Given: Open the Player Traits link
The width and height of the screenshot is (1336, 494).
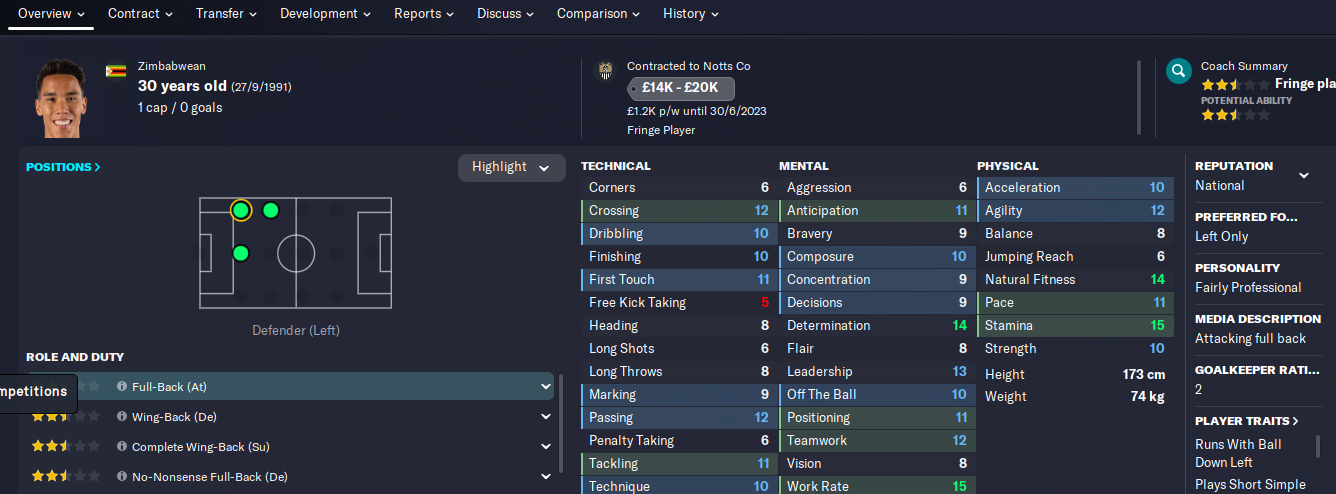Looking at the screenshot, I should click(x=1247, y=421).
